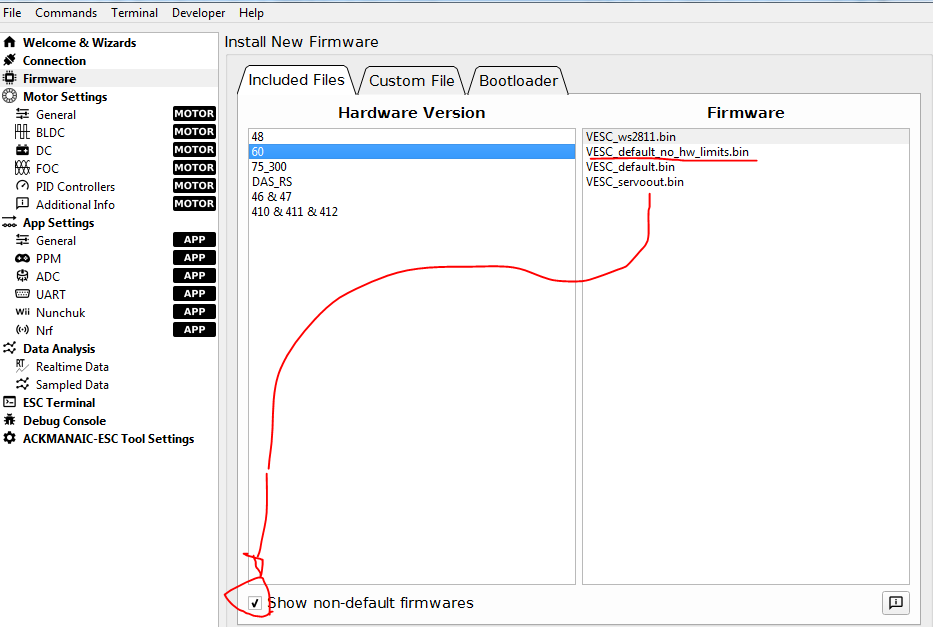The height and width of the screenshot is (627, 933).
Task: Select hardware version 75_300
Action: pos(270,167)
